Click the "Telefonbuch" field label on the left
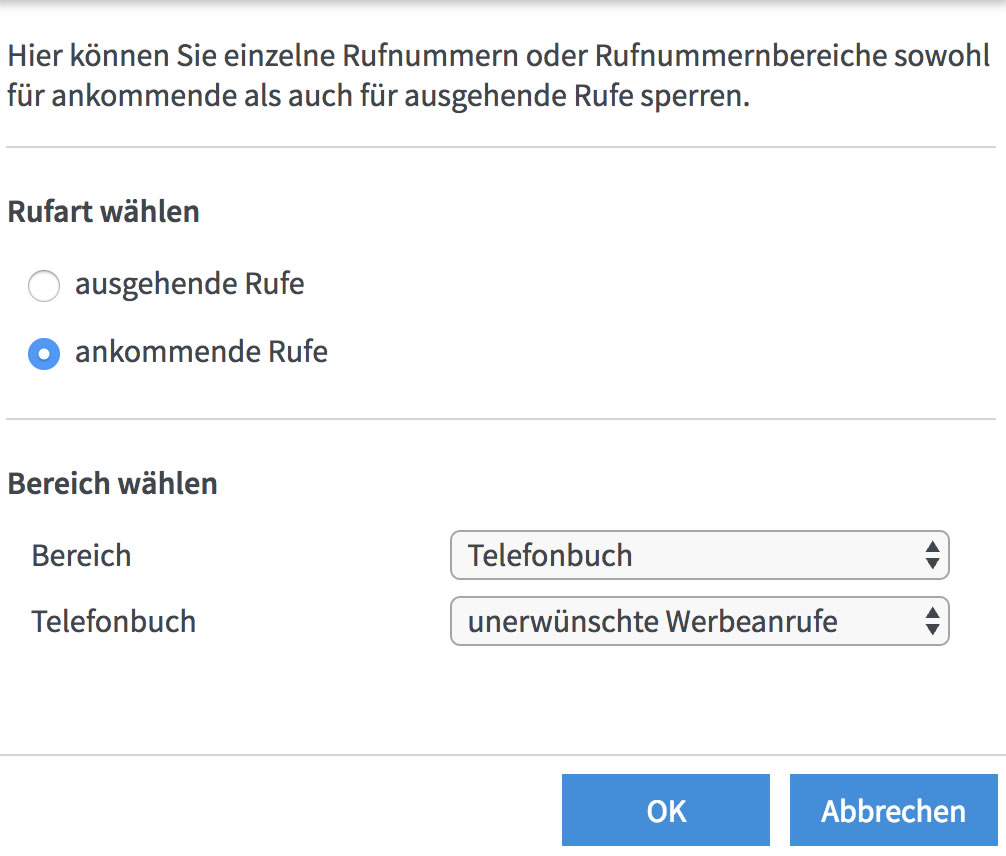Screen dimensions: 1006x856 [x=114, y=622]
